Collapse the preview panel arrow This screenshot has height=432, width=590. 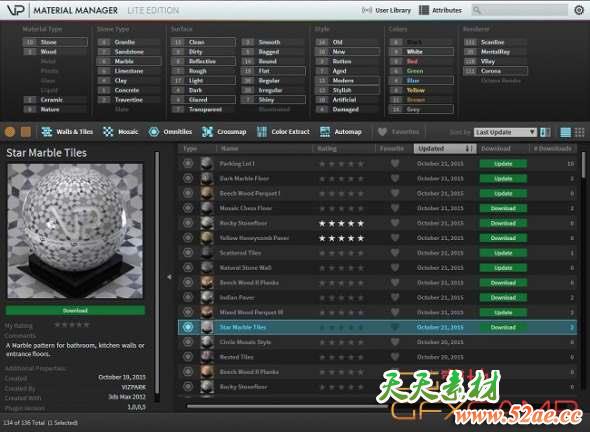coord(170,277)
